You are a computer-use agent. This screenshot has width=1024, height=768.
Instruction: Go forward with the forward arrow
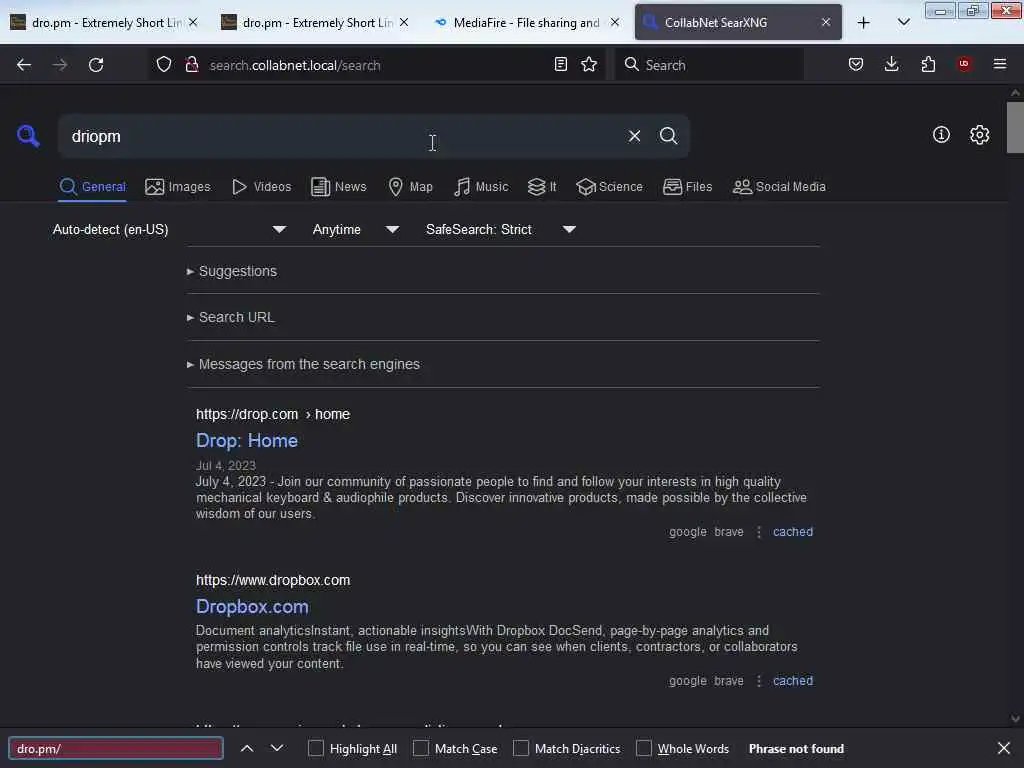(60, 65)
